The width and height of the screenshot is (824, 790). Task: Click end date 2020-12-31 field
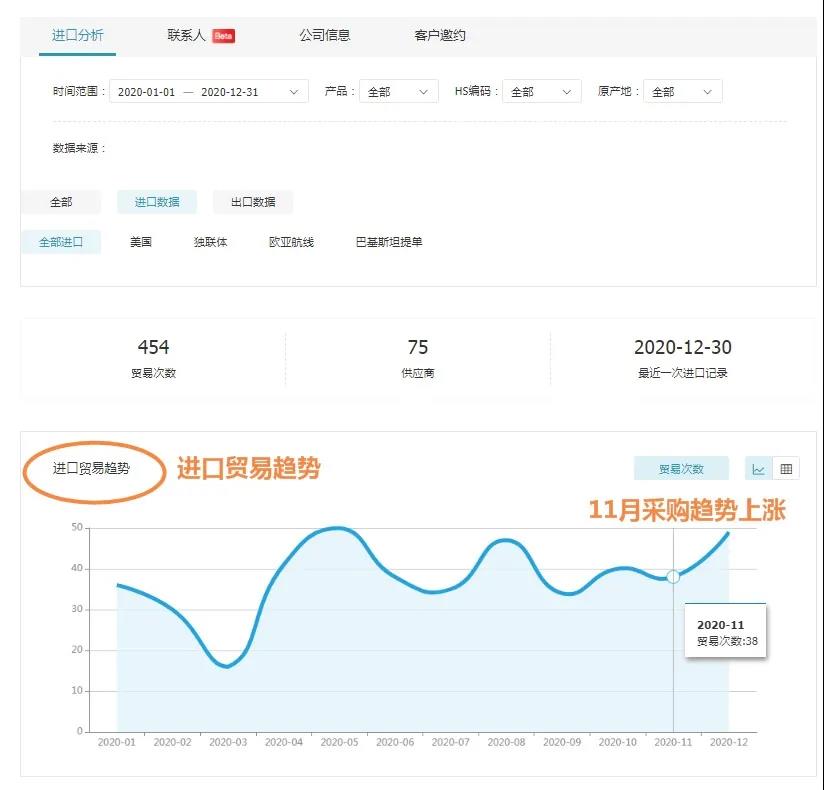click(x=230, y=92)
